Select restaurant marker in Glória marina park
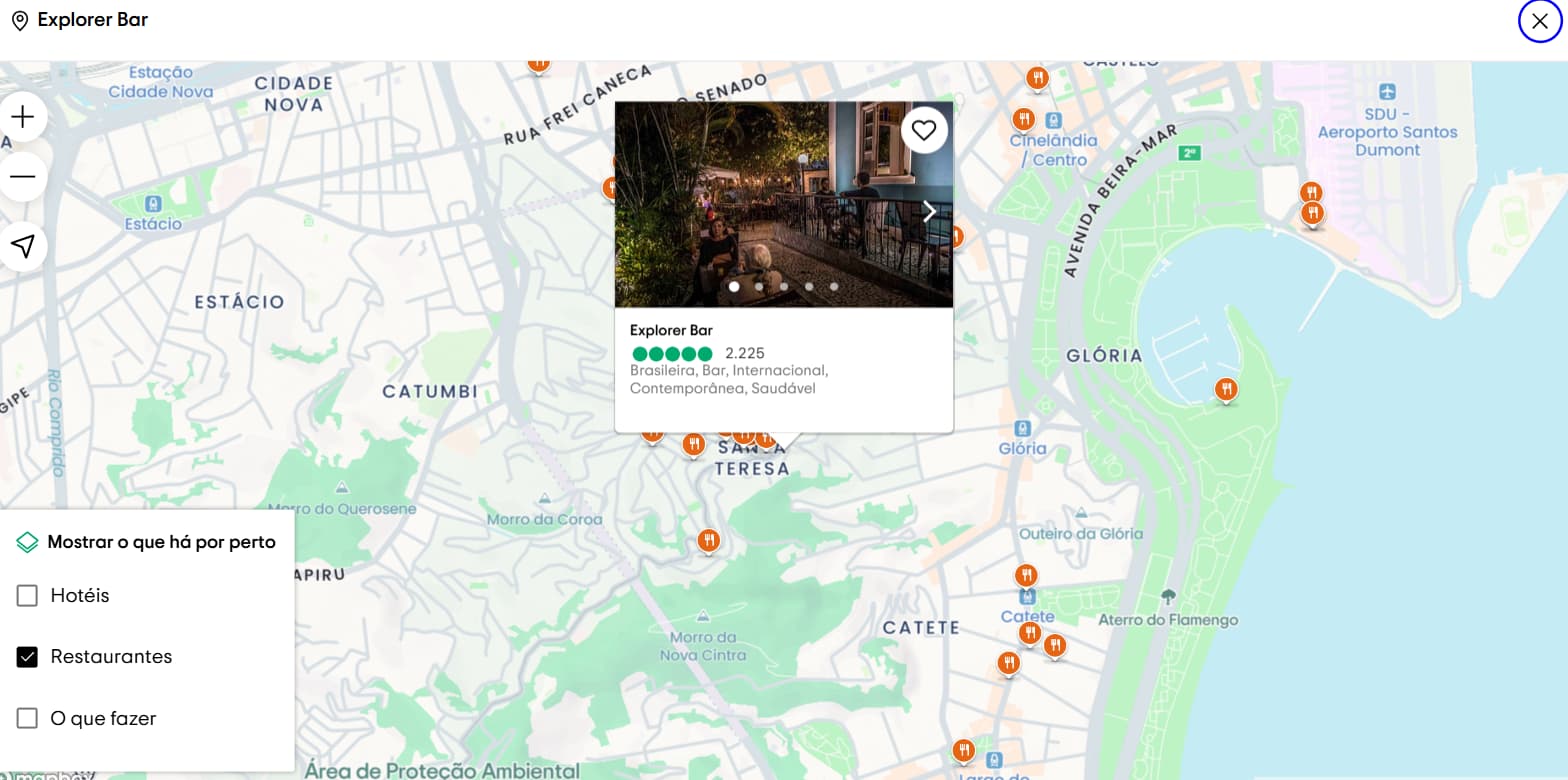 (x=1225, y=389)
